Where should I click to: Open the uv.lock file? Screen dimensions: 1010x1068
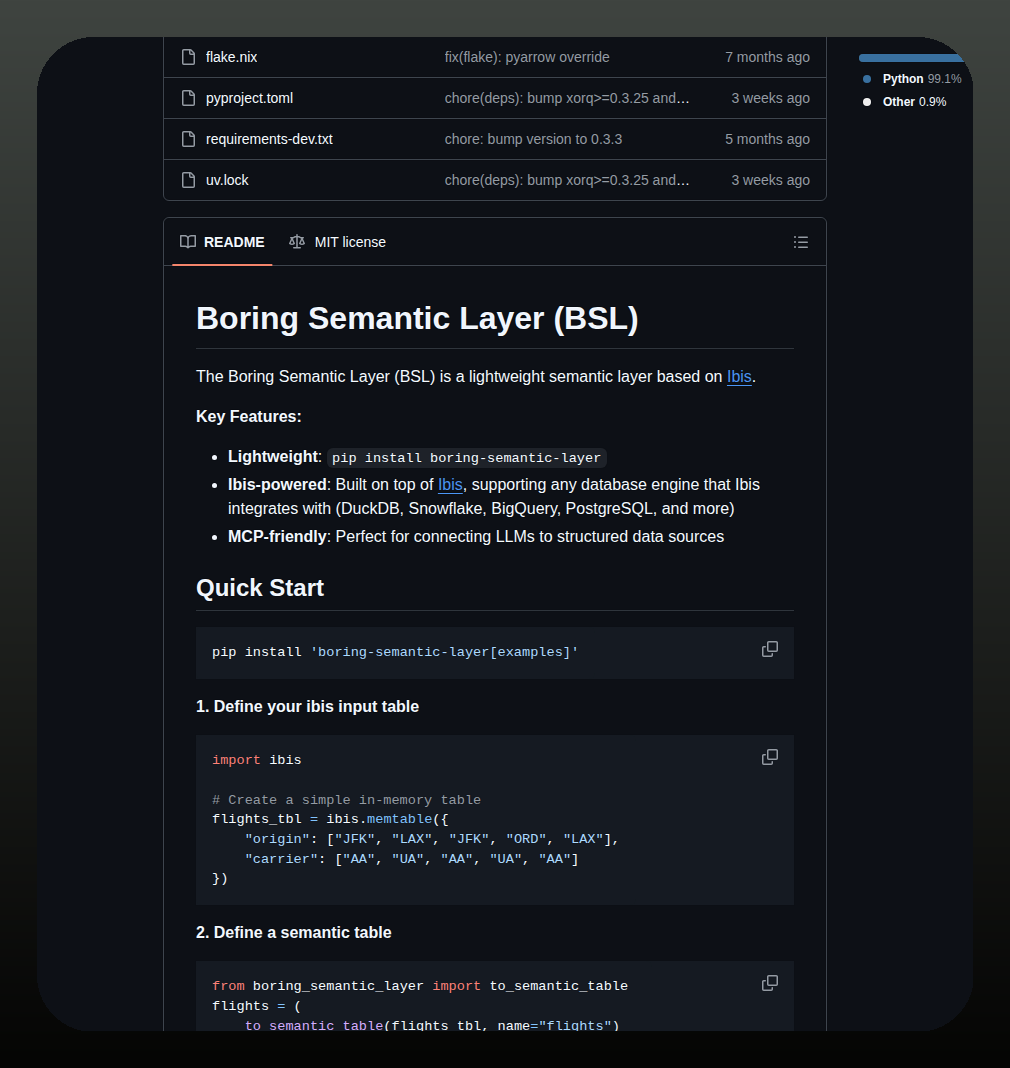tap(227, 180)
